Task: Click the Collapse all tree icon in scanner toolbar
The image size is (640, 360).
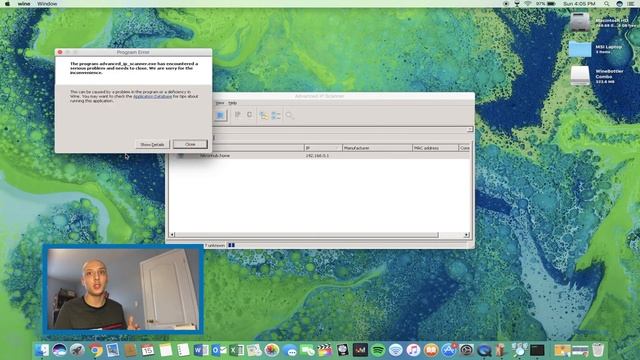Action: click(x=276, y=116)
